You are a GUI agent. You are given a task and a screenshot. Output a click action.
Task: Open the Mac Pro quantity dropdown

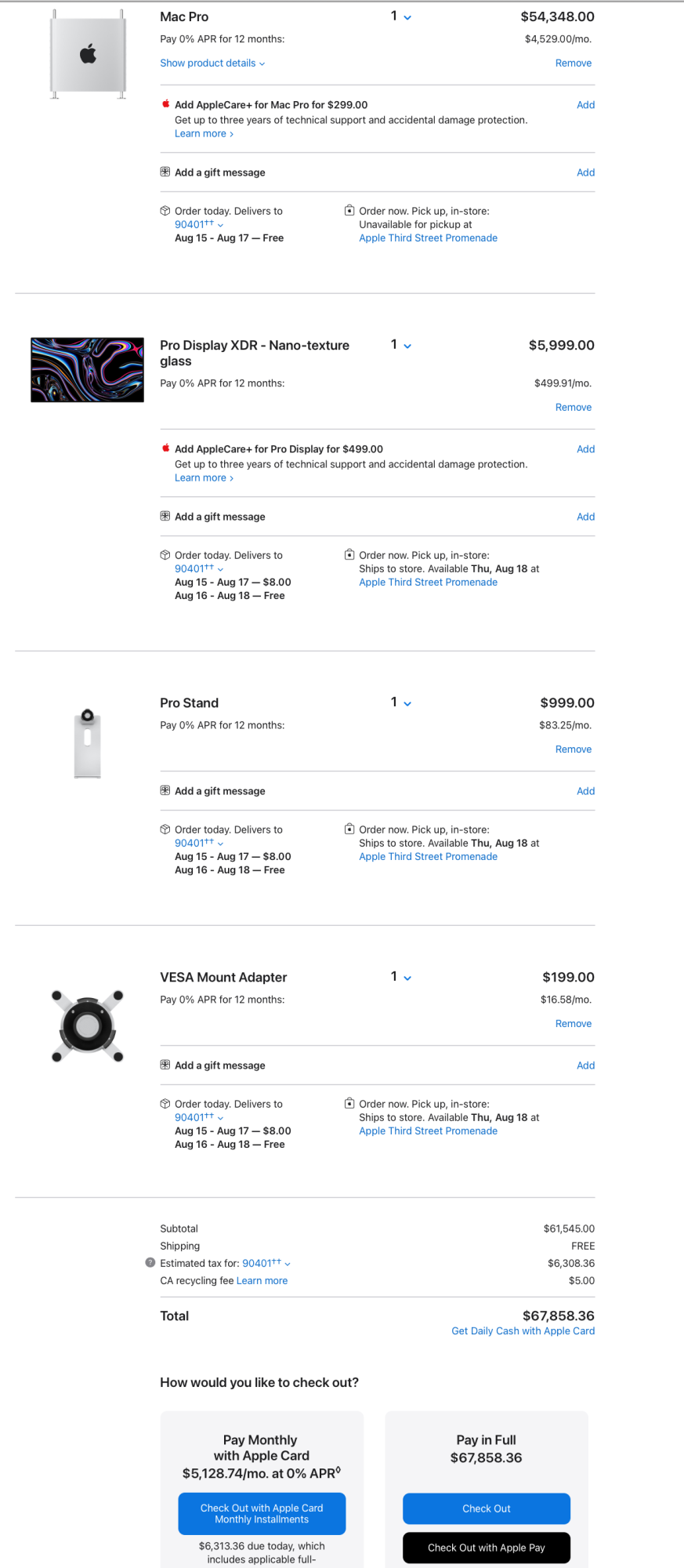click(x=400, y=16)
